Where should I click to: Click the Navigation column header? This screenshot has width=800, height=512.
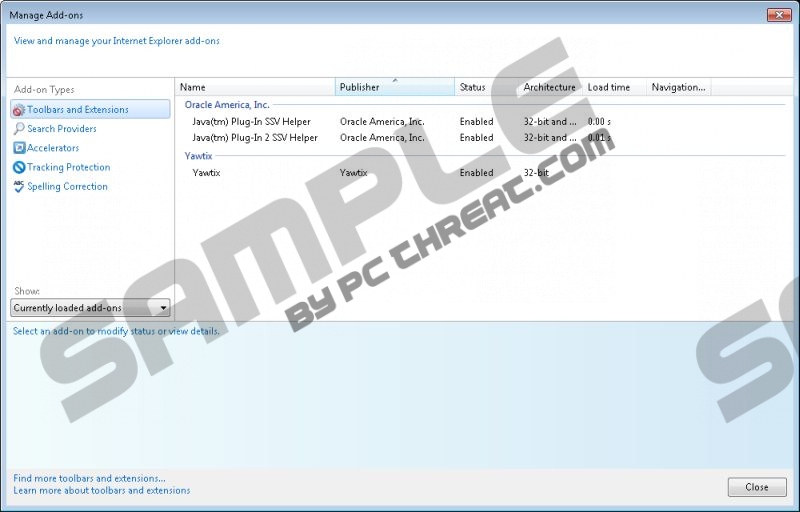point(678,87)
